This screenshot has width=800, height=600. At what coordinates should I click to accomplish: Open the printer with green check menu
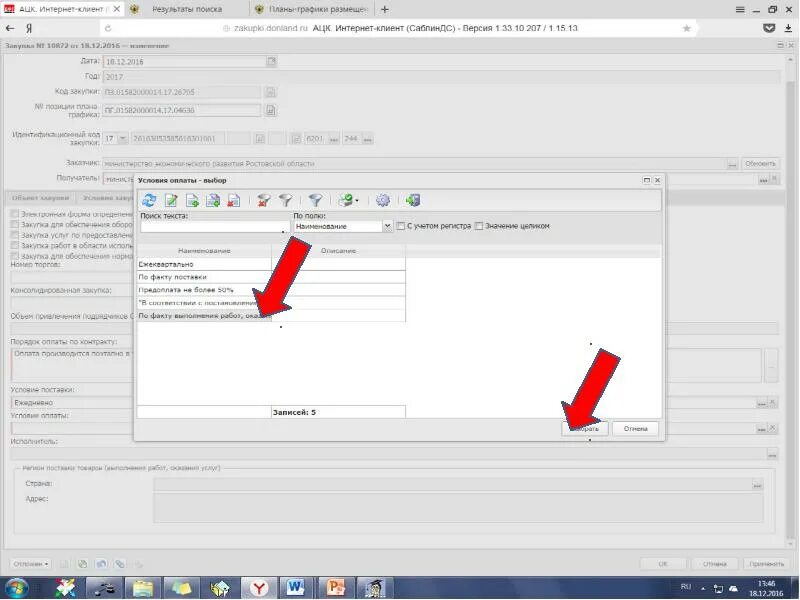(348, 201)
